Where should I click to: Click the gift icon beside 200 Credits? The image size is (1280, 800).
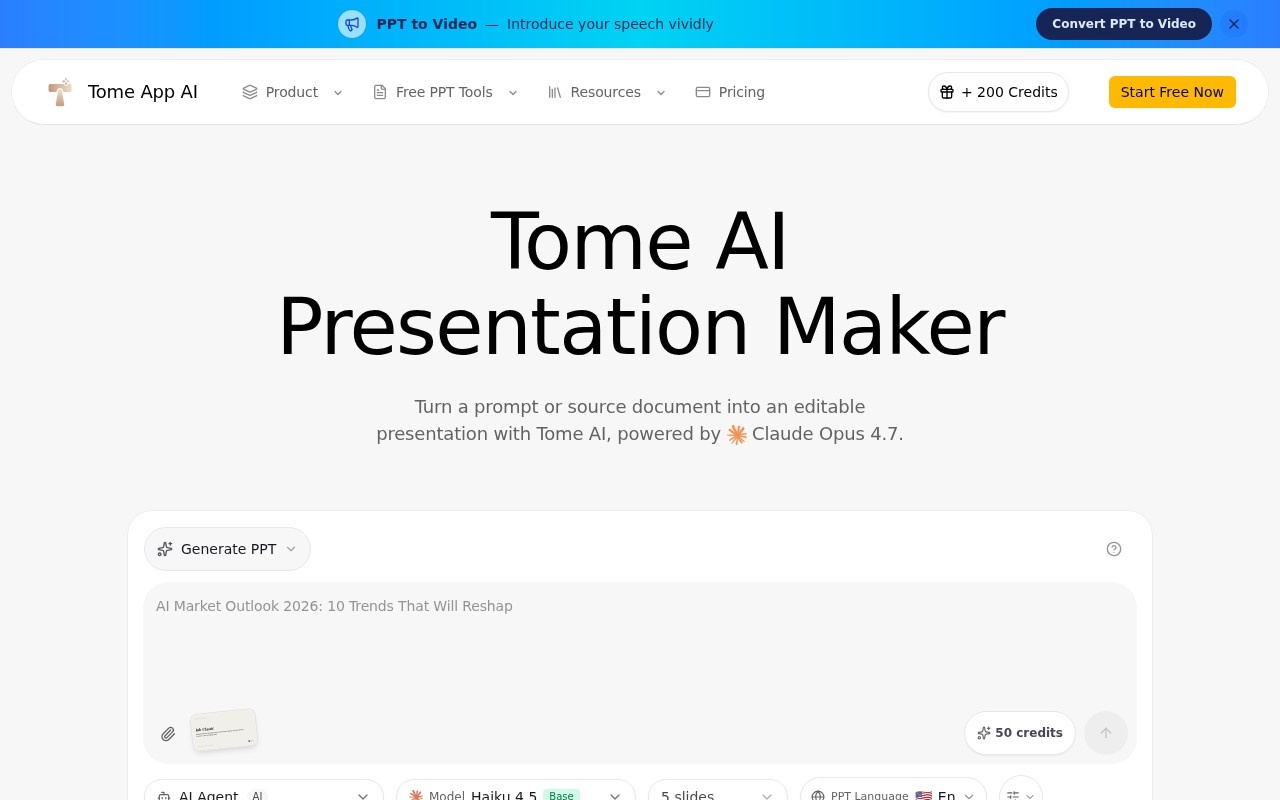(947, 92)
